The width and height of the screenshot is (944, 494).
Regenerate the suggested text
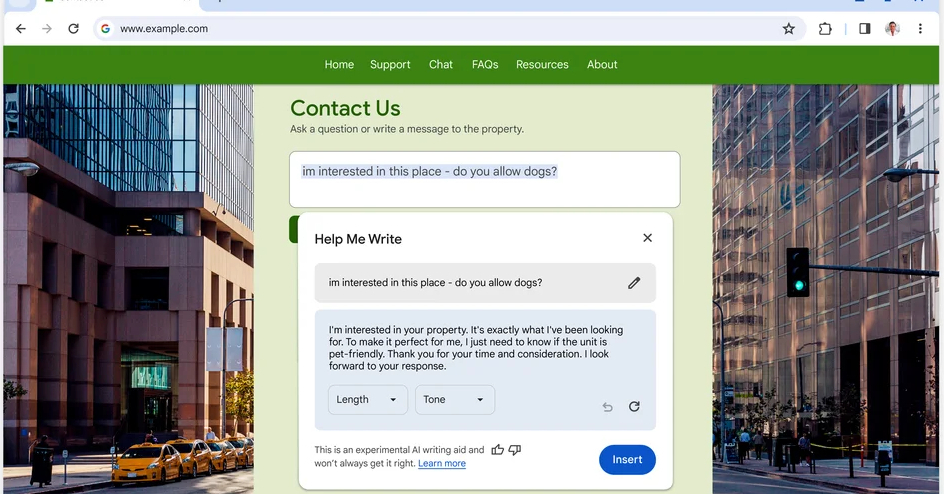[x=634, y=407]
